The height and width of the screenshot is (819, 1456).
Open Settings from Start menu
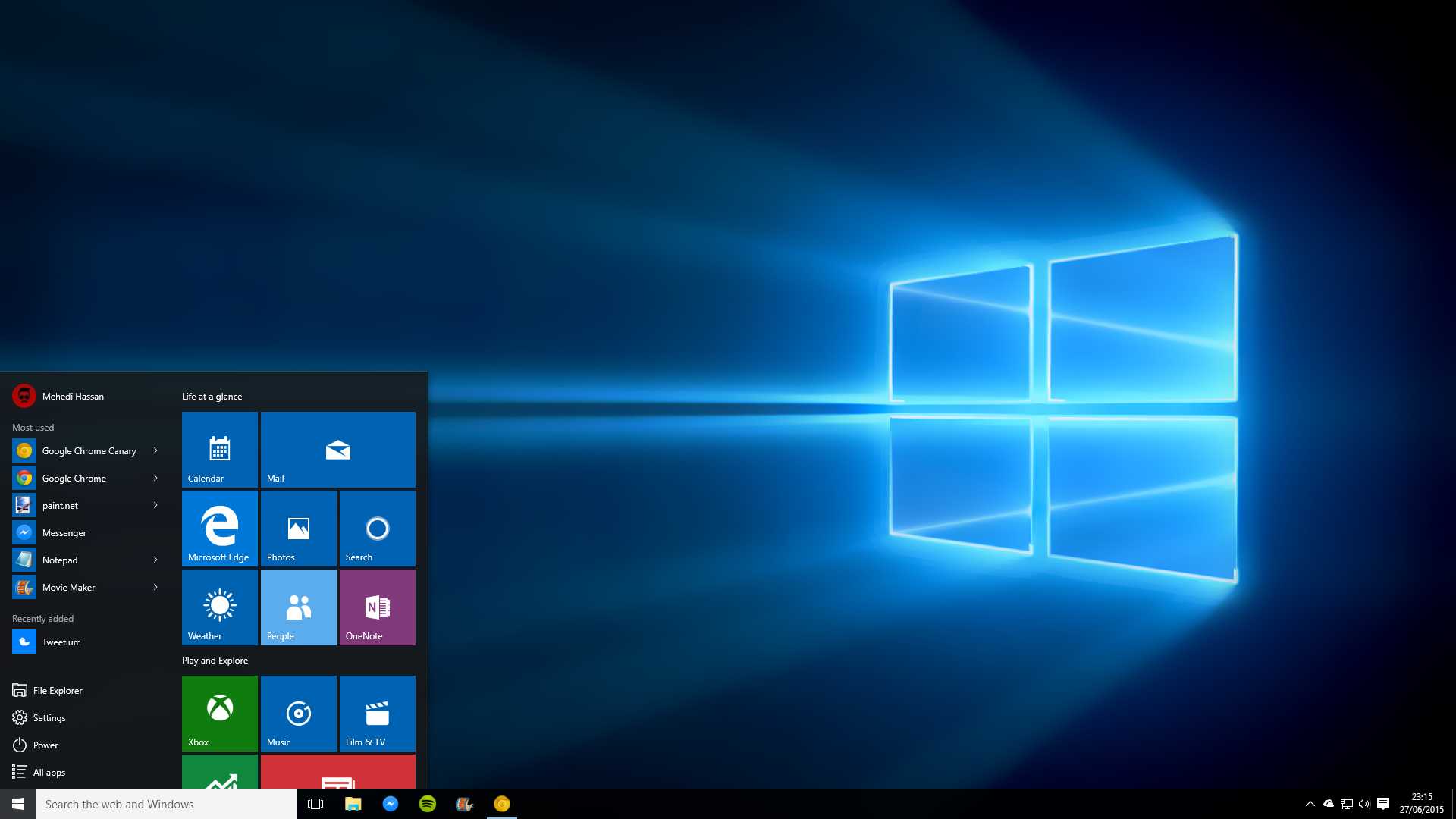(x=49, y=717)
